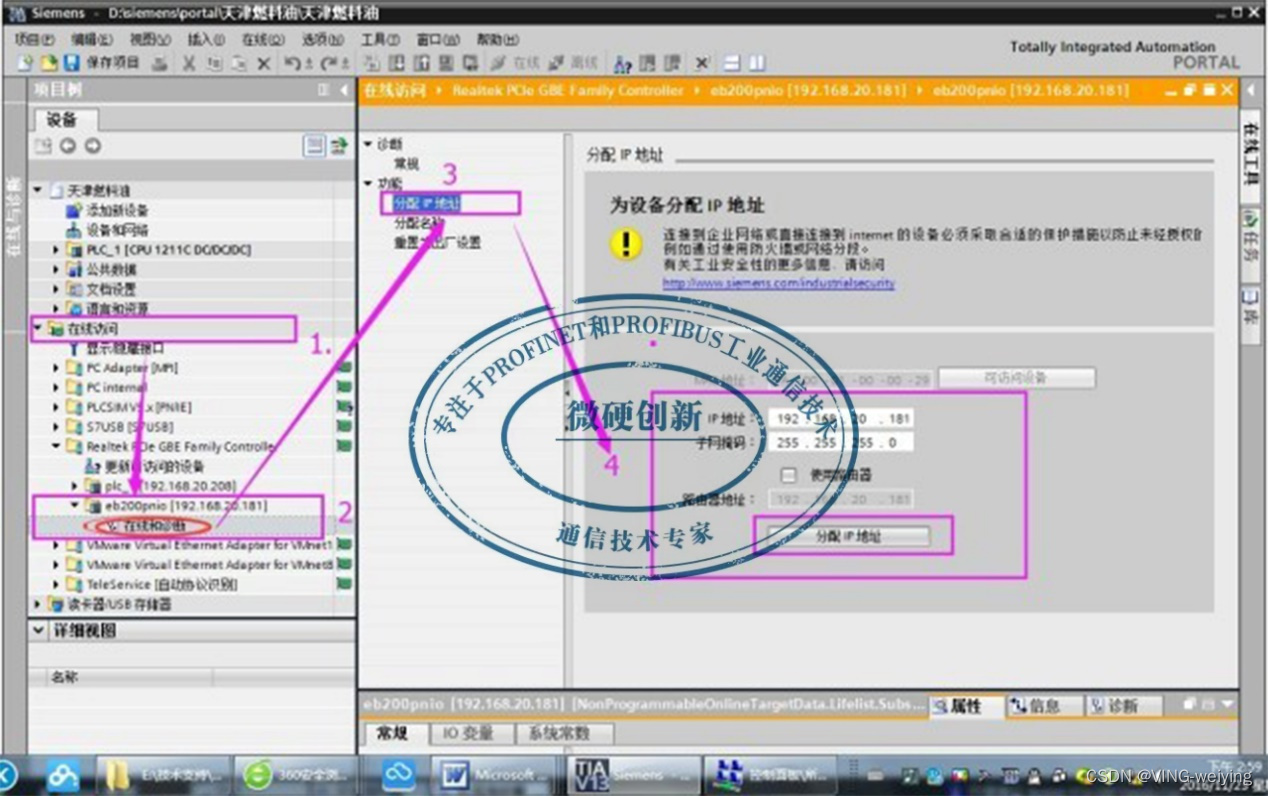Click the Accessible devices button
Screen dimensions: 1268x796
[1016, 378]
